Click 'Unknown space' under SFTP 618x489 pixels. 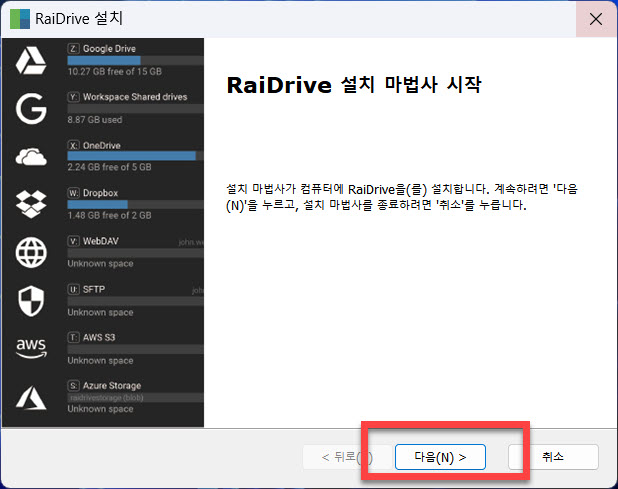tap(100, 312)
